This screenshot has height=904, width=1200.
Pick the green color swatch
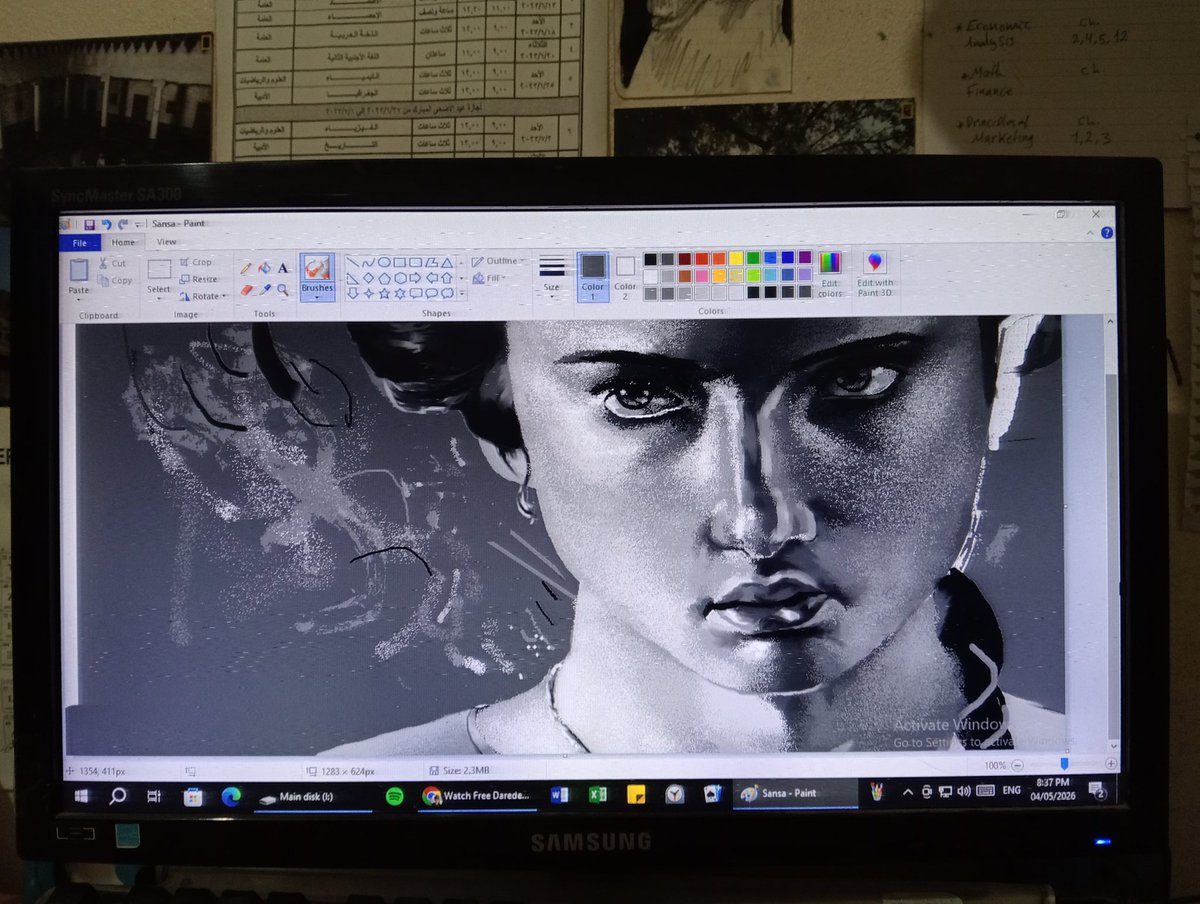tap(753, 258)
